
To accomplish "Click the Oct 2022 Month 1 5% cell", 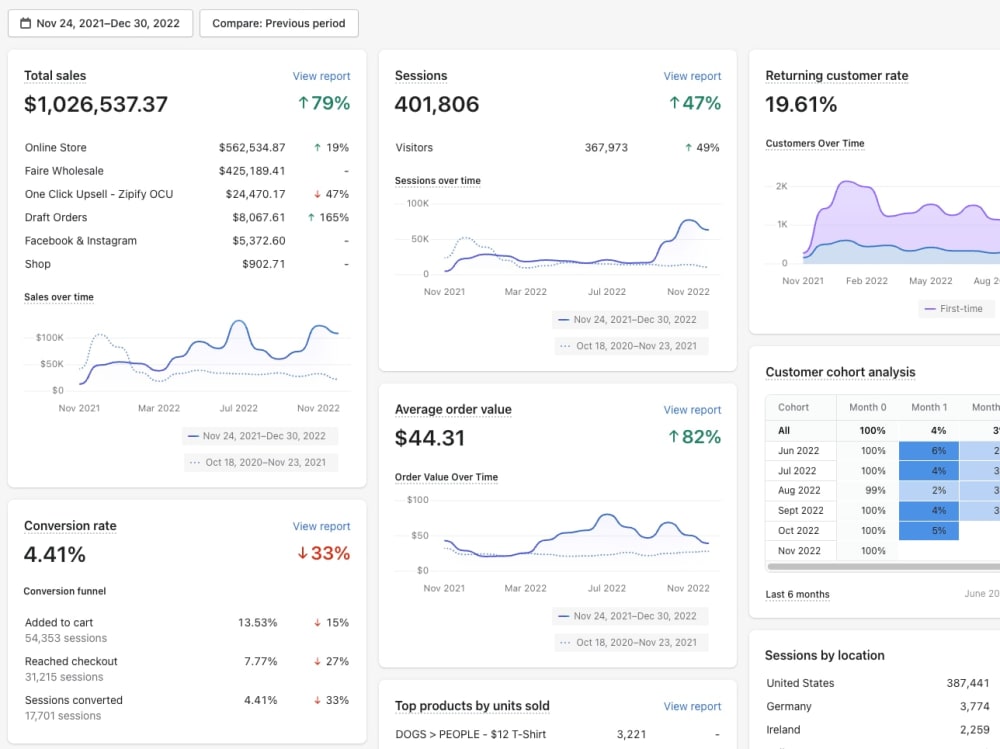I will click(x=929, y=531).
